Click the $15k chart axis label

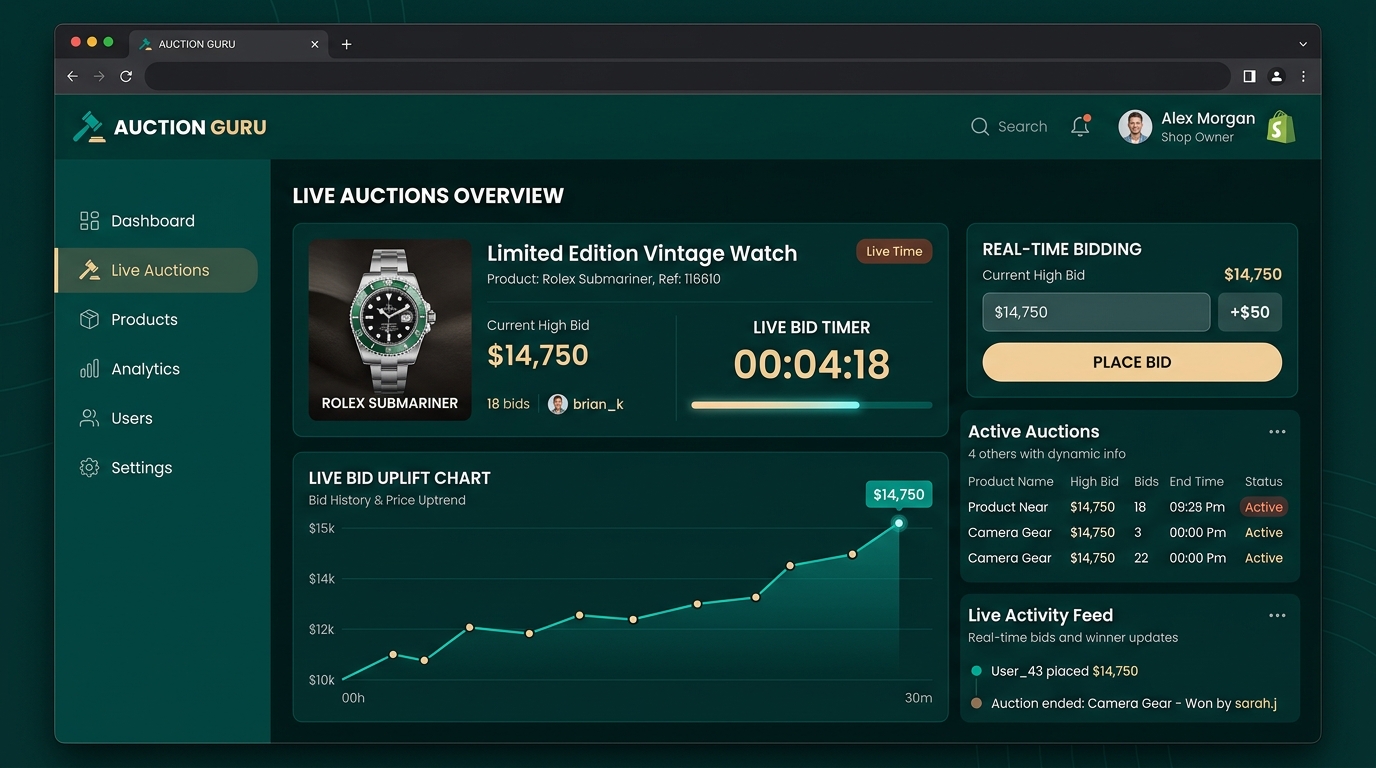pyautogui.click(x=322, y=528)
